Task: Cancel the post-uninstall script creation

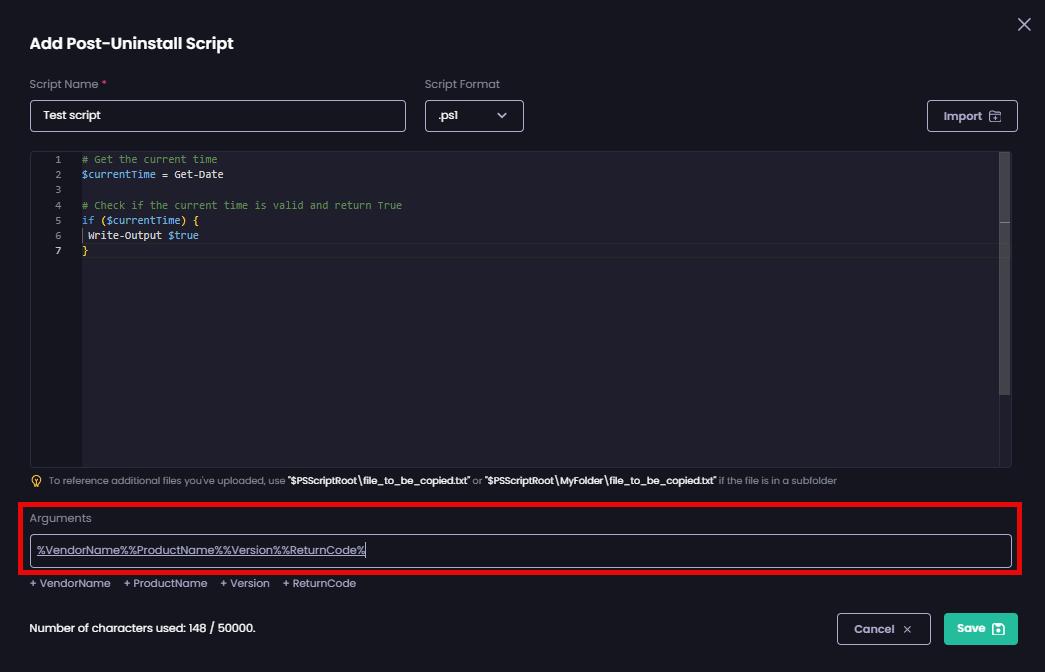Action: pyautogui.click(x=883, y=628)
